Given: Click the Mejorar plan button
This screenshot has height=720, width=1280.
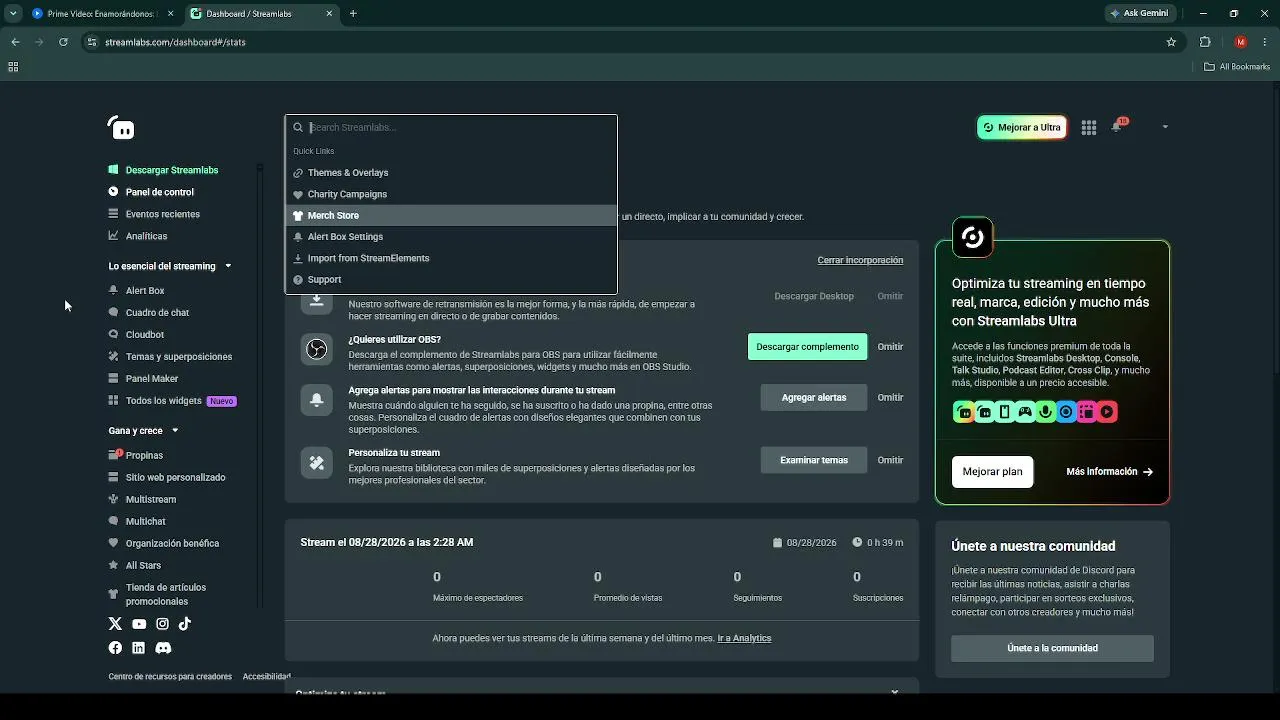Looking at the screenshot, I should click(x=992, y=472).
